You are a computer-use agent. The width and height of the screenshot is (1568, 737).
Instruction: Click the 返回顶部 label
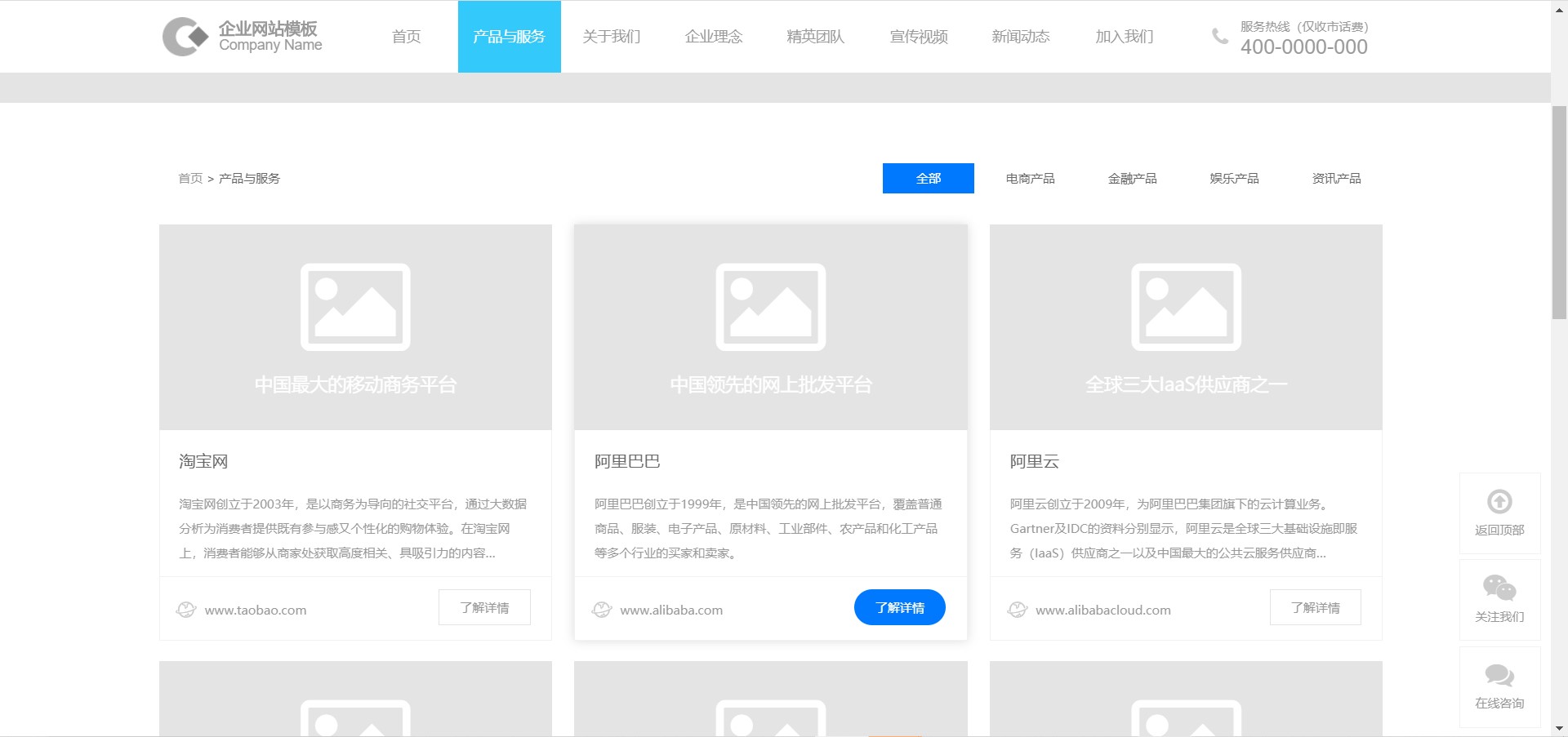tap(1499, 530)
